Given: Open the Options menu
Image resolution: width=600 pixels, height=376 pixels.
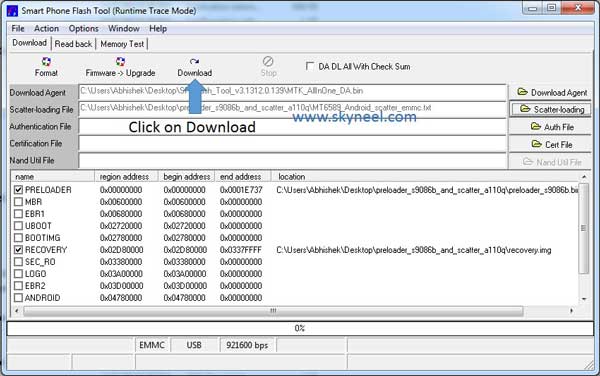Looking at the screenshot, I should coord(83,29).
